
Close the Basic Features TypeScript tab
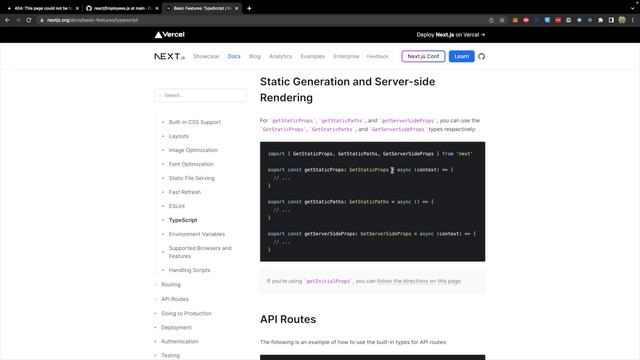pyautogui.click(x=236, y=8)
